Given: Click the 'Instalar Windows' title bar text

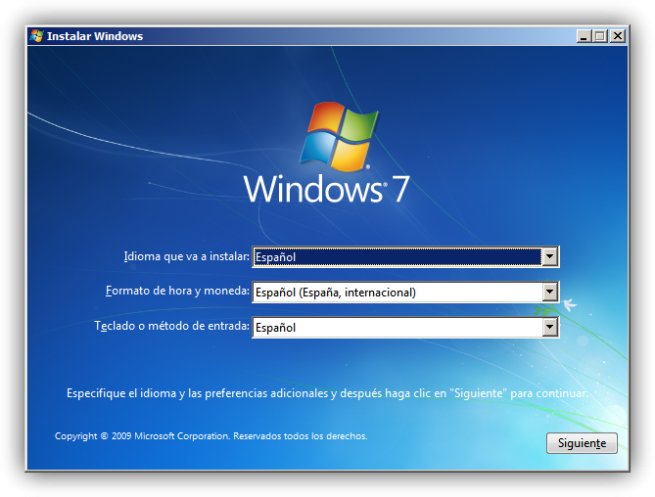Looking at the screenshot, I should [x=95, y=36].
